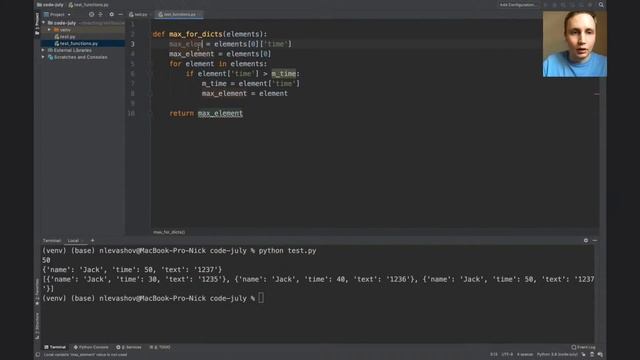Click the 'for element in elements:' line

pyautogui.click(x=218, y=64)
